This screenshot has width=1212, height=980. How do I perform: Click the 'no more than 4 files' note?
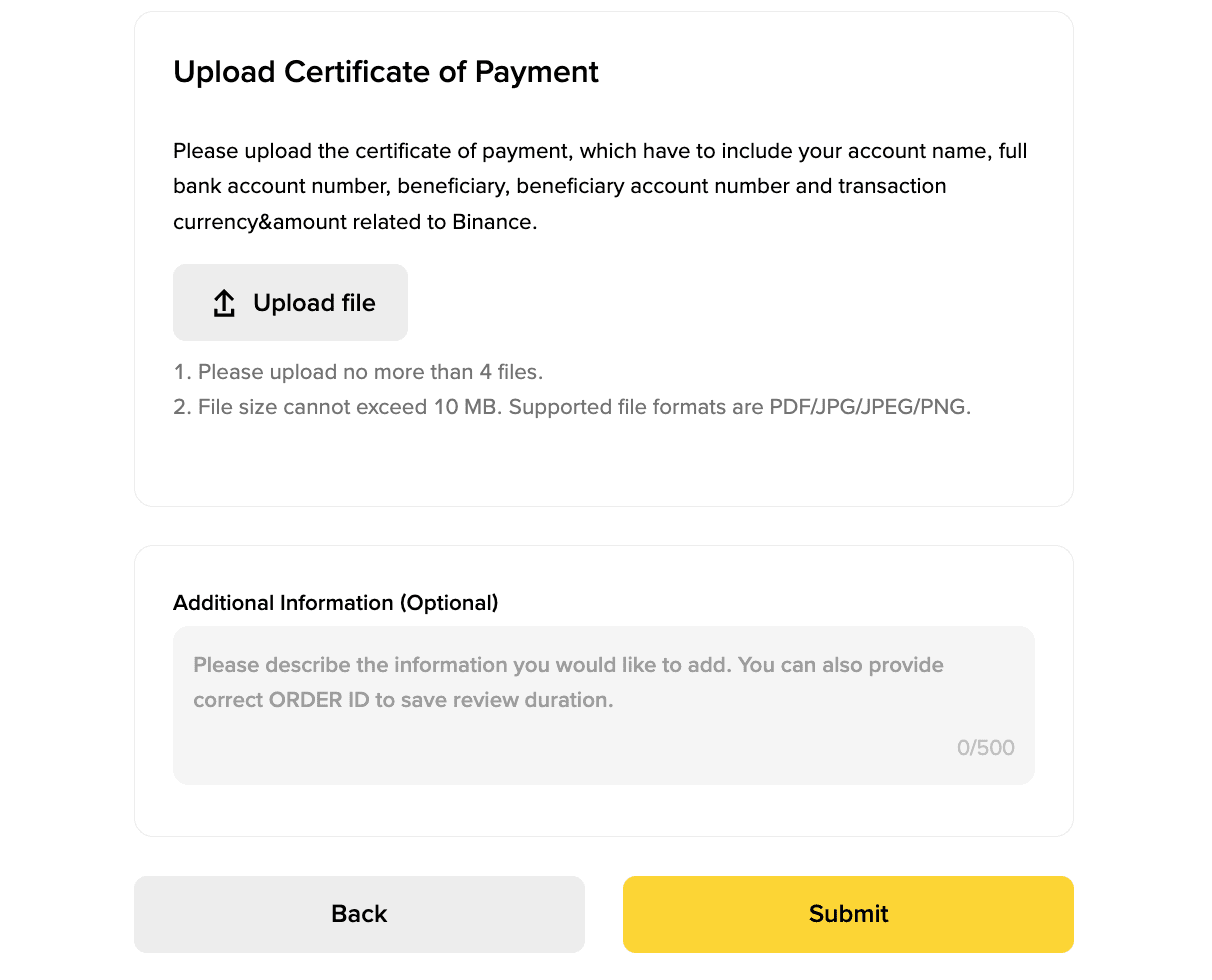(x=358, y=372)
